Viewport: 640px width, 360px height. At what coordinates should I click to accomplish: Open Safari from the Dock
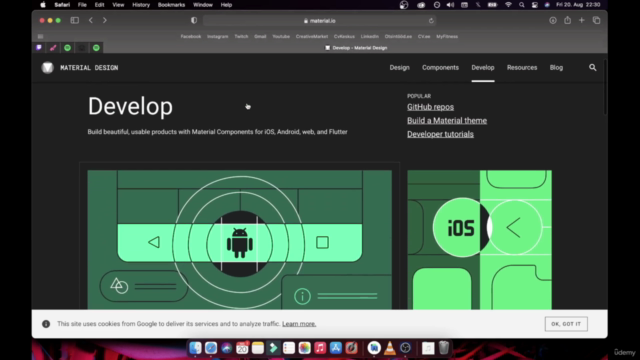[211, 348]
